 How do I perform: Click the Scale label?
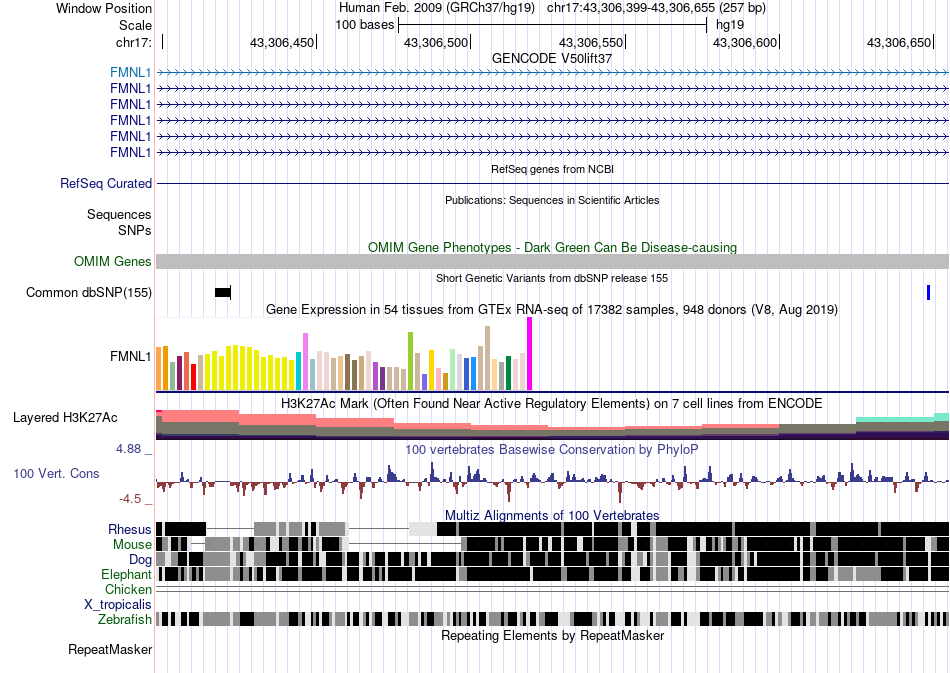click(x=135, y=25)
